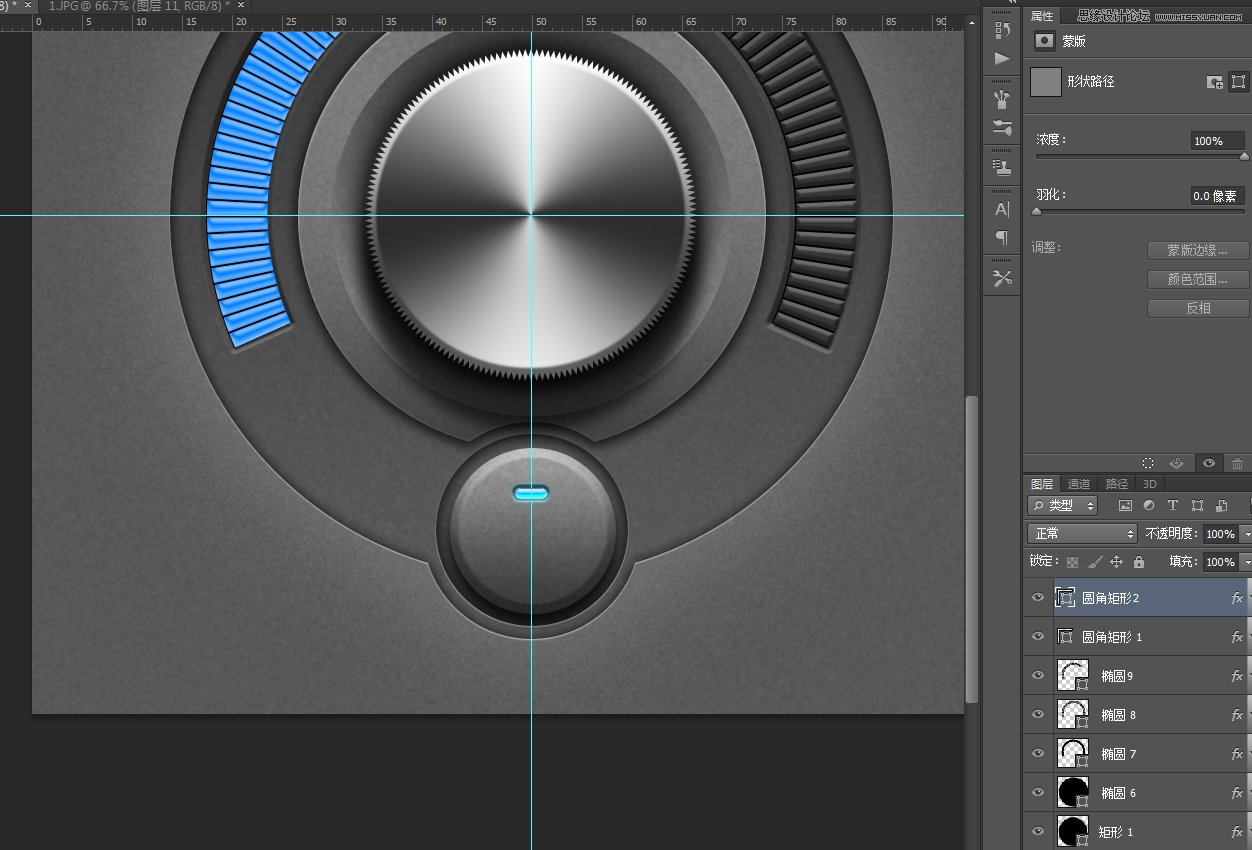Open the Character panel icon
The width and height of the screenshot is (1252, 850).
tap(1001, 209)
